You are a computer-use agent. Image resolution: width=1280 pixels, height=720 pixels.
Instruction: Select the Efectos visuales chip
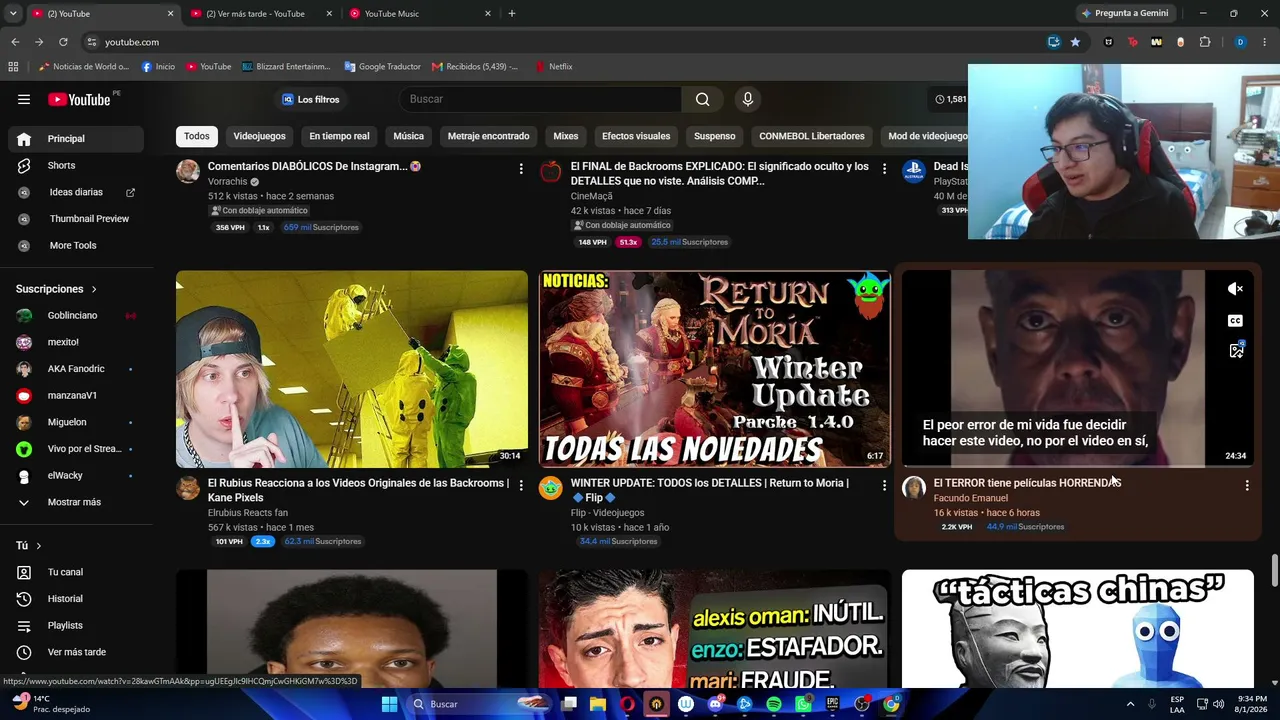point(636,136)
